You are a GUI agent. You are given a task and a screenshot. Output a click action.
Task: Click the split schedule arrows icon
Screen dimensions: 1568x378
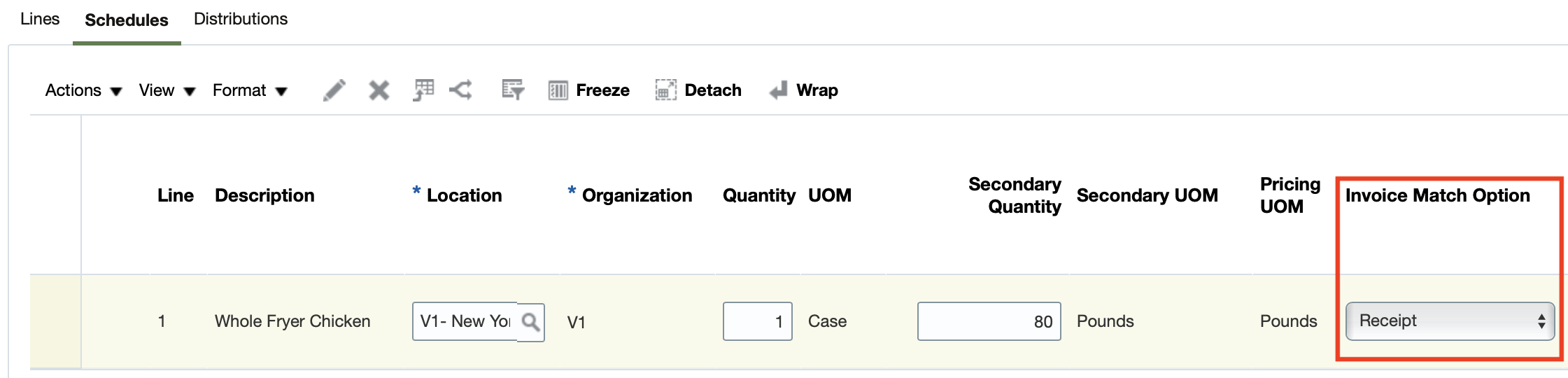click(x=460, y=90)
